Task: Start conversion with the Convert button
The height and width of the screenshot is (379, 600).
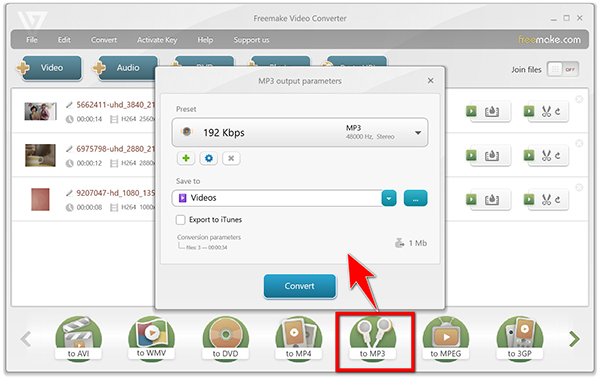Action: pos(300,286)
